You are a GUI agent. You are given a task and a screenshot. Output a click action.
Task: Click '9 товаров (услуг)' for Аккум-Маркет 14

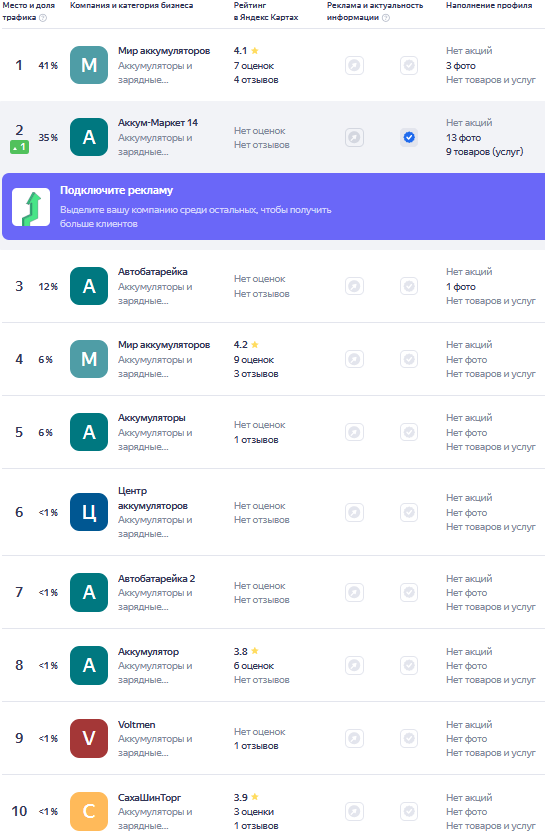(484, 152)
